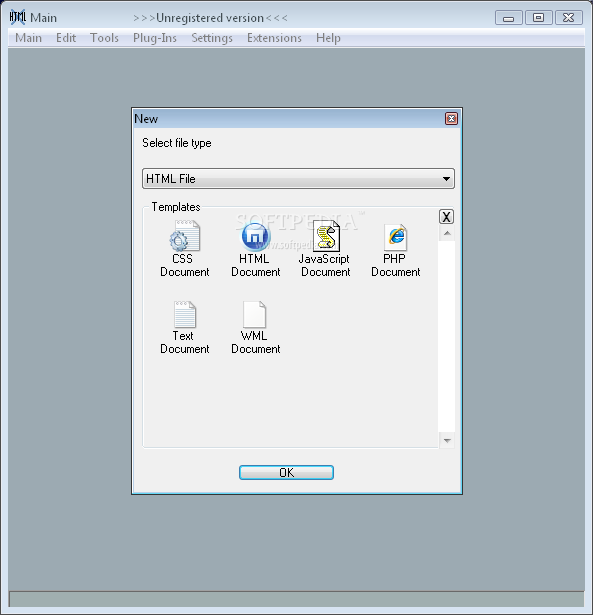Screen dimensions: 593x615
Task: Select the PHP Document template icon
Action: [396, 237]
